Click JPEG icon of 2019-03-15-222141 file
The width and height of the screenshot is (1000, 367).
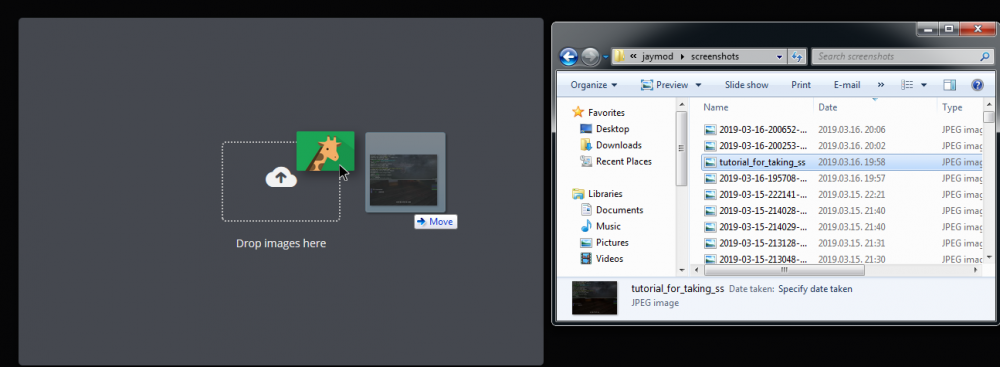pyautogui.click(x=710, y=195)
